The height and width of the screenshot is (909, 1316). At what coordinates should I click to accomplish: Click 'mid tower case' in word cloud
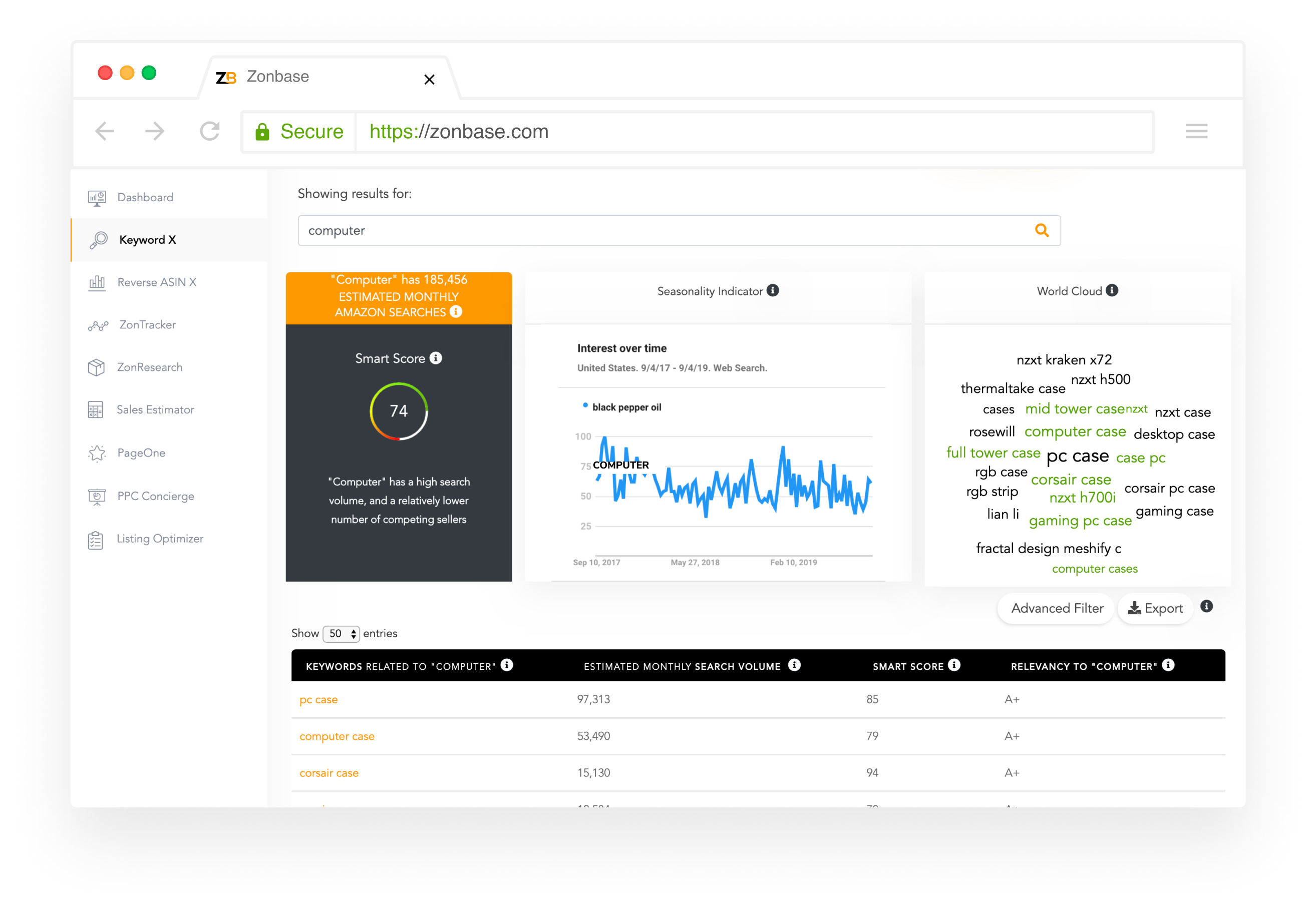(1075, 409)
